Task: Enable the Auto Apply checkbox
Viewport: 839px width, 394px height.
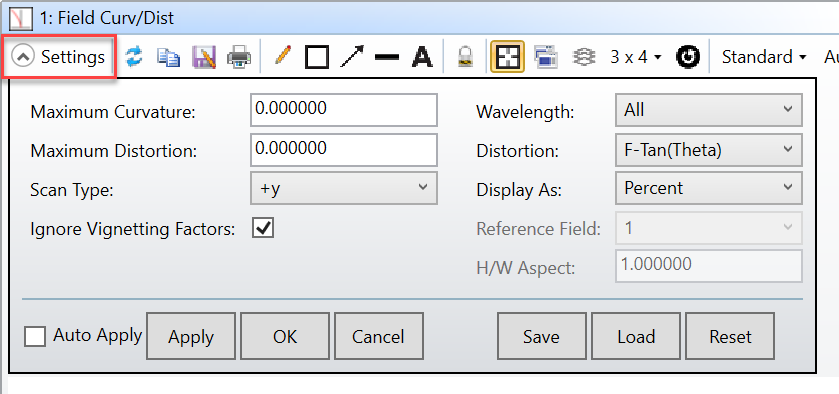Action: point(35,337)
